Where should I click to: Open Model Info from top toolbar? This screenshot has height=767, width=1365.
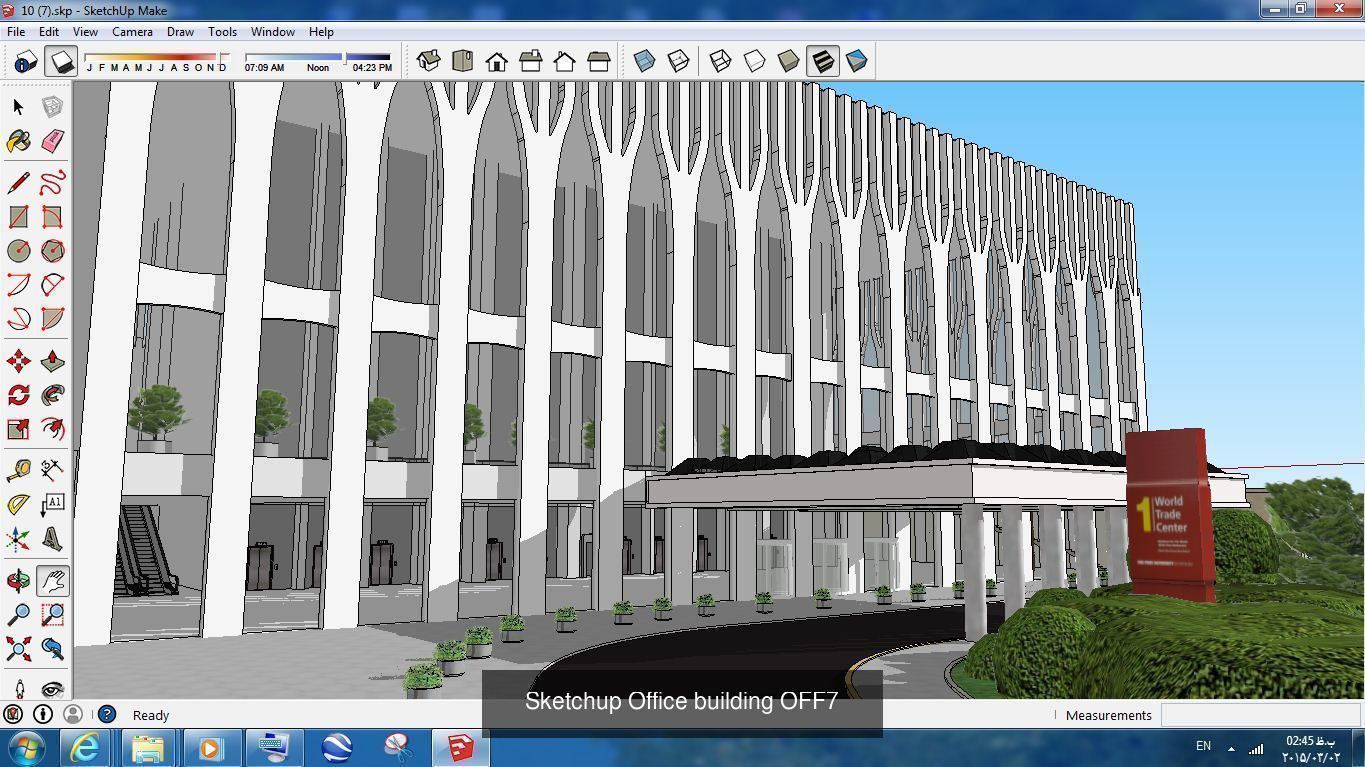(x=26, y=61)
